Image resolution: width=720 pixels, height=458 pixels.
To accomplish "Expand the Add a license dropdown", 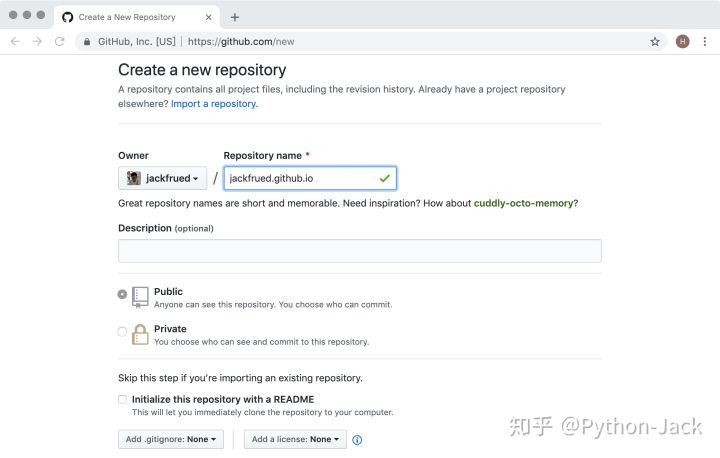I will 295,439.
